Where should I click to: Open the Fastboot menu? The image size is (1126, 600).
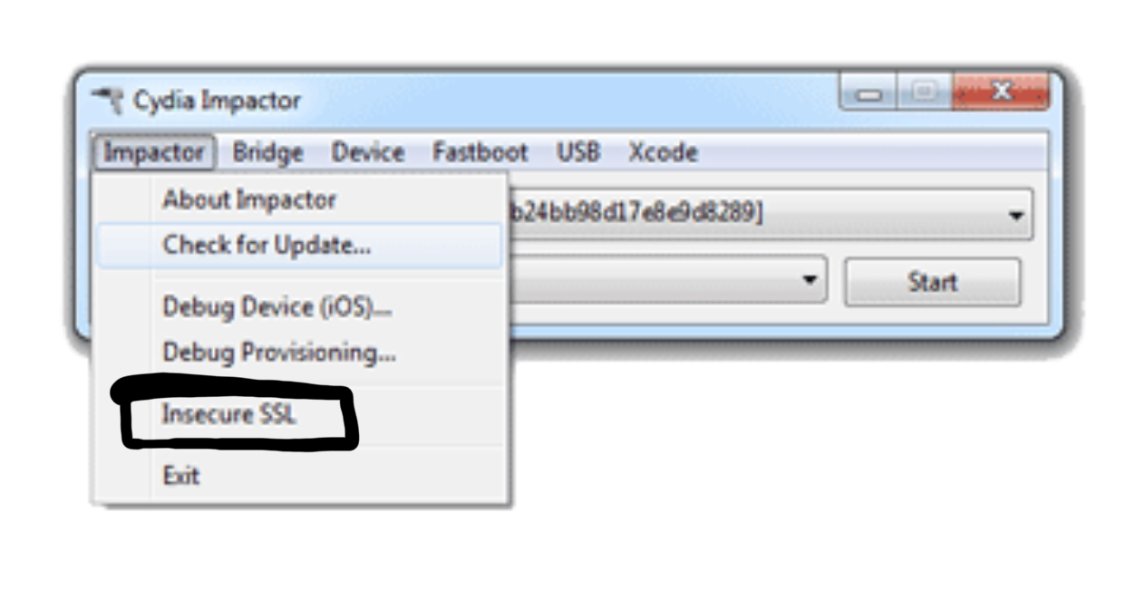[480, 152]
